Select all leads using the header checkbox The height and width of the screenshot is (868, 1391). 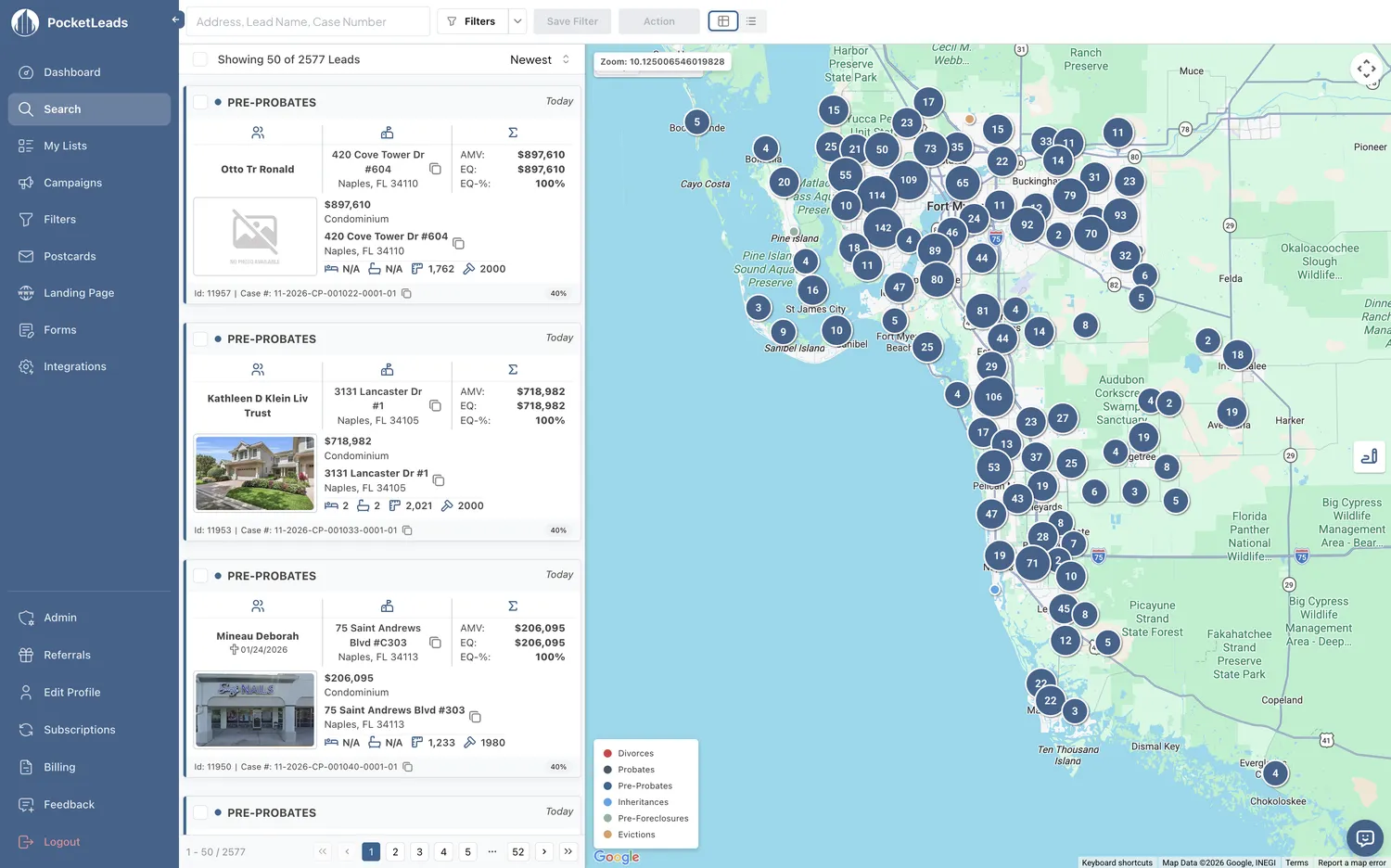click(199, 58)
